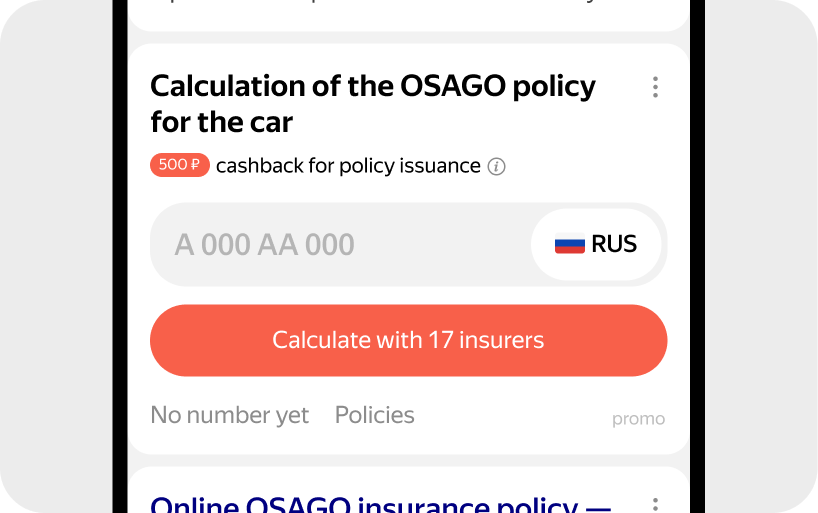The width and height of the screenshot is (818, 513).
Task: Open three-dot menu on OSAGO calculation card
Action: click(x=655, y=87)
